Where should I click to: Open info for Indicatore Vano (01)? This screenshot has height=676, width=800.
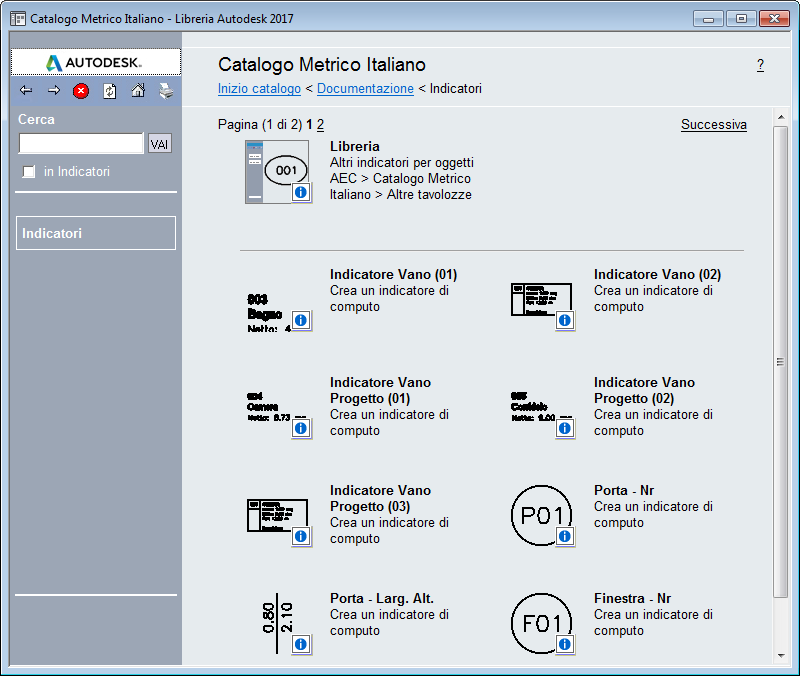coord(301,320)
